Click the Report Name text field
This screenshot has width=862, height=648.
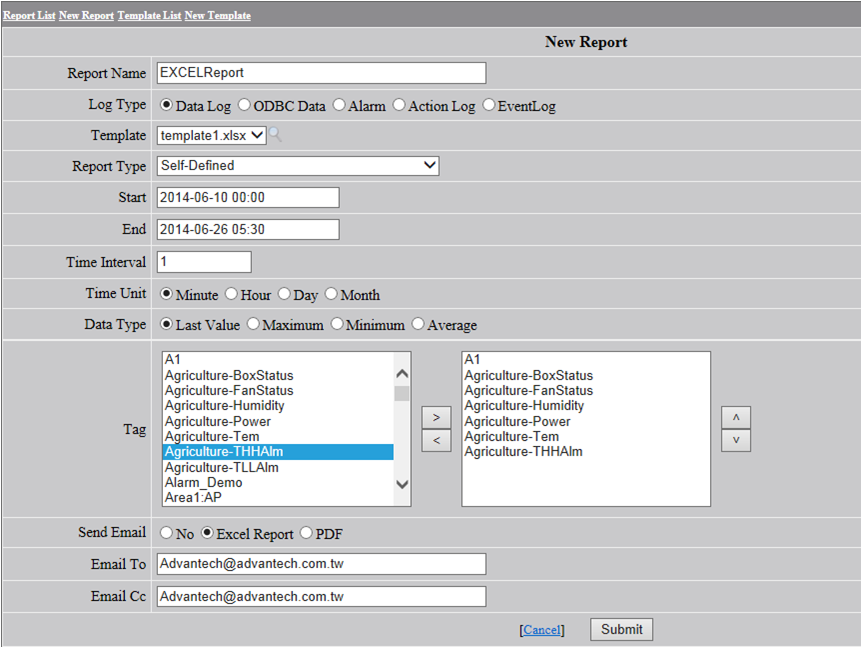(x=321, y=73)
